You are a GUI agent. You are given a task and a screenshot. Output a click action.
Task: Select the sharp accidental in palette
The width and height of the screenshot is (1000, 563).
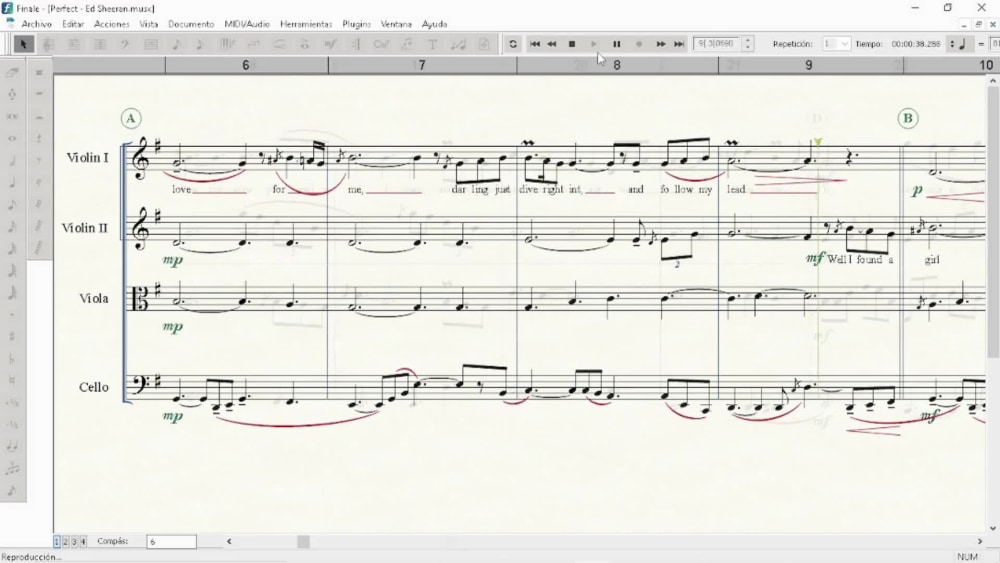[x=12, y=336]
